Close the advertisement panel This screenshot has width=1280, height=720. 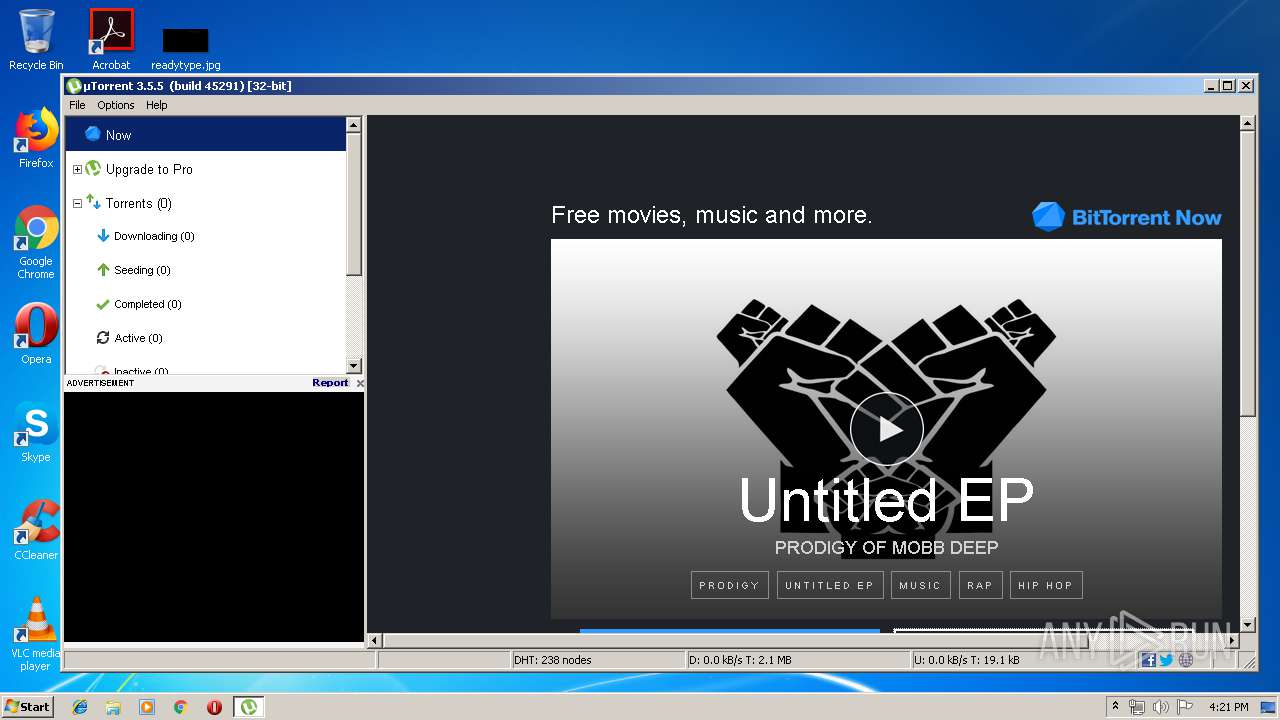point(360,383)
